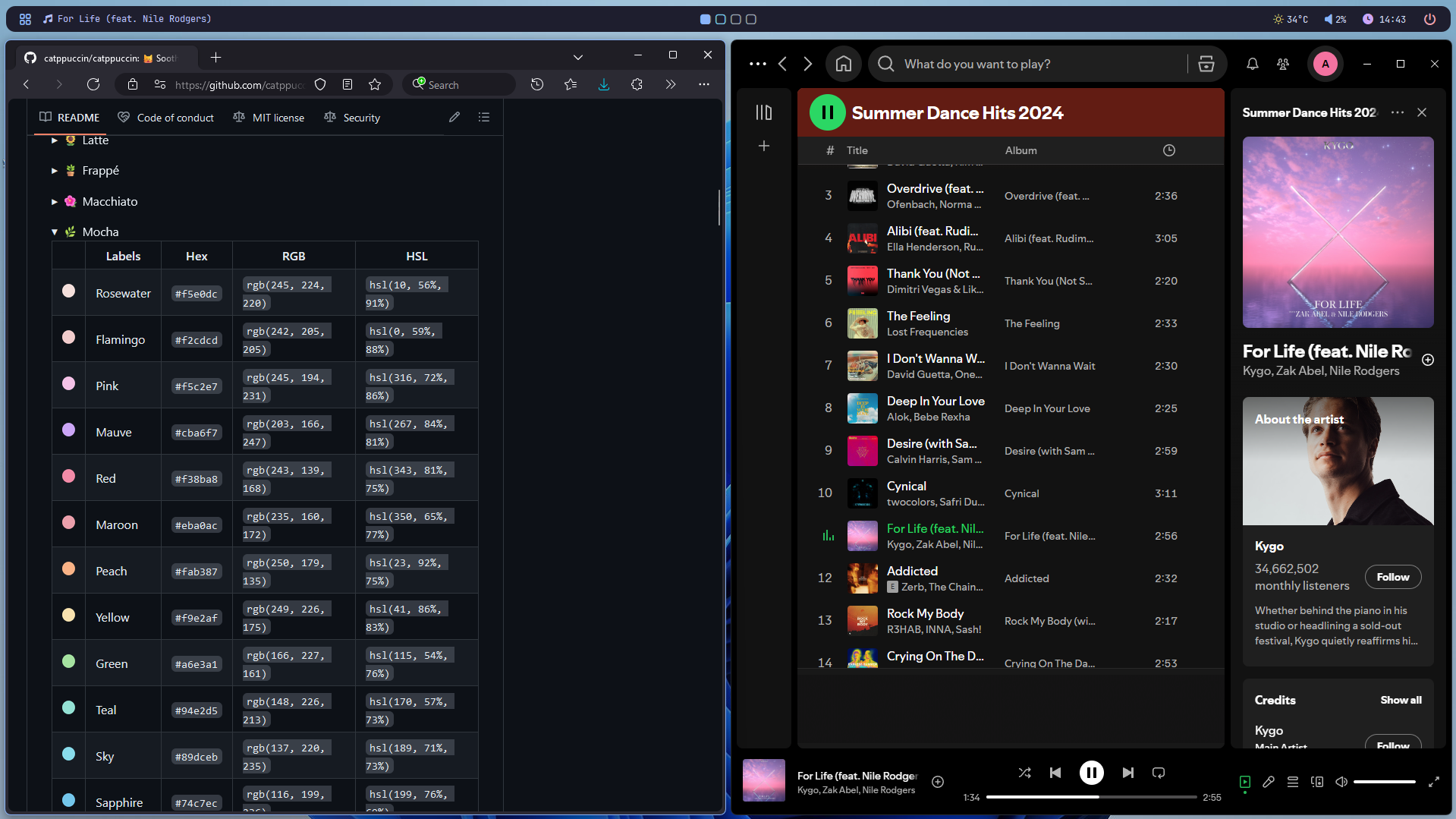
Task: Open Friend Activity icon in Spotify
Action: [x=1283, y=64]
